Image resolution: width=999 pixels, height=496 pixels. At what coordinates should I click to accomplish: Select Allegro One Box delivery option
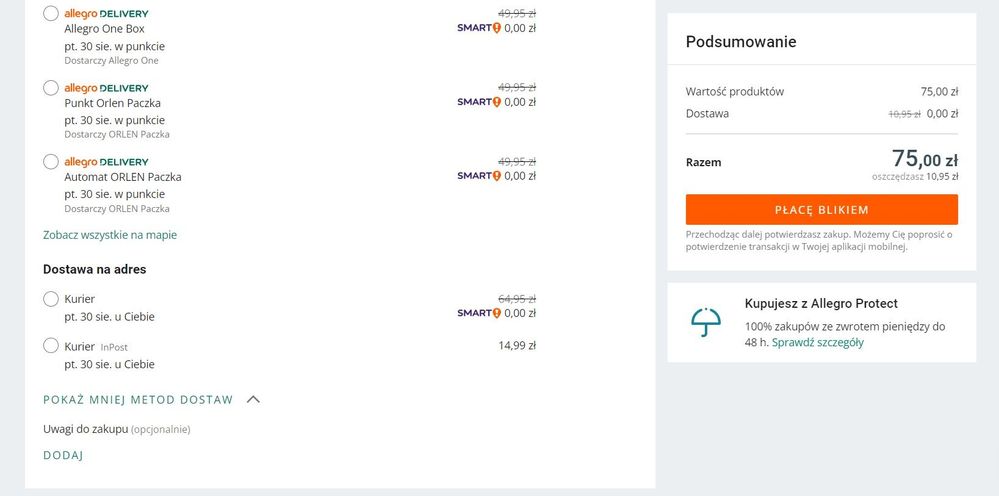tap(51, 13)
